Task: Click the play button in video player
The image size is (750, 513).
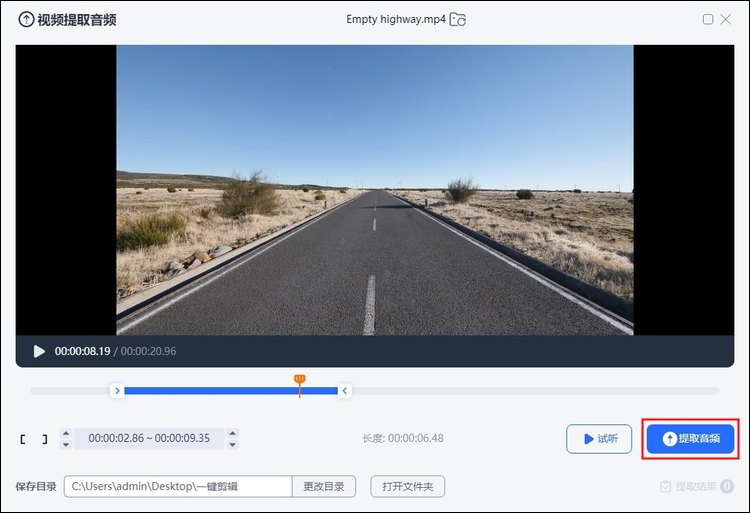Action: point(39,351)
